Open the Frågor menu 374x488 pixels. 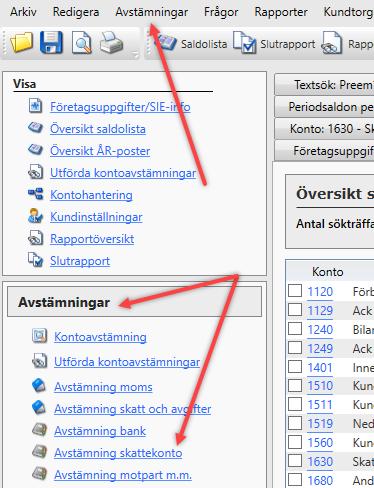(x=221, y=12)
